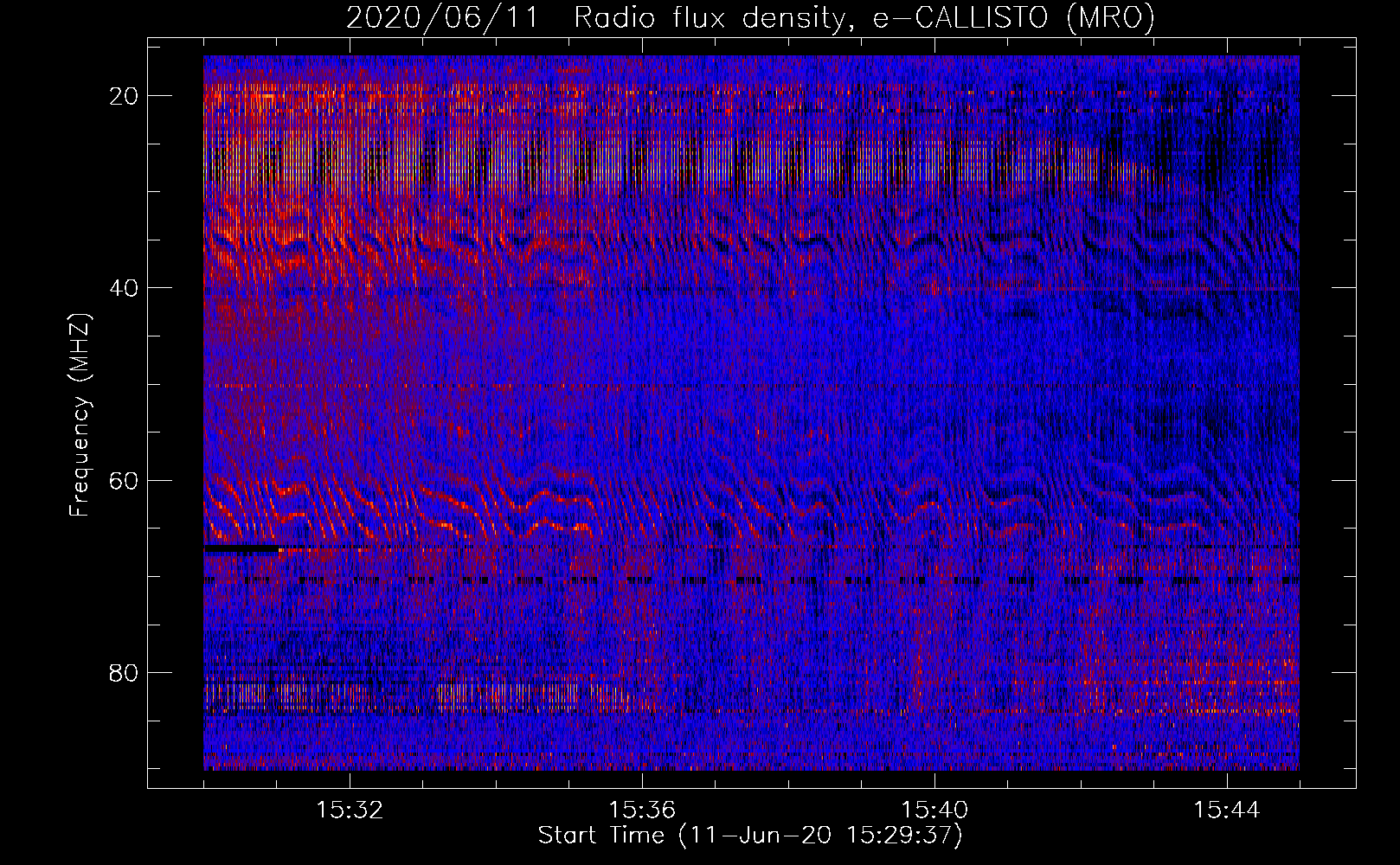This screenshot has height=865, width=1400.
Task: Click the 40 frequency tick label
Action: 125,288
